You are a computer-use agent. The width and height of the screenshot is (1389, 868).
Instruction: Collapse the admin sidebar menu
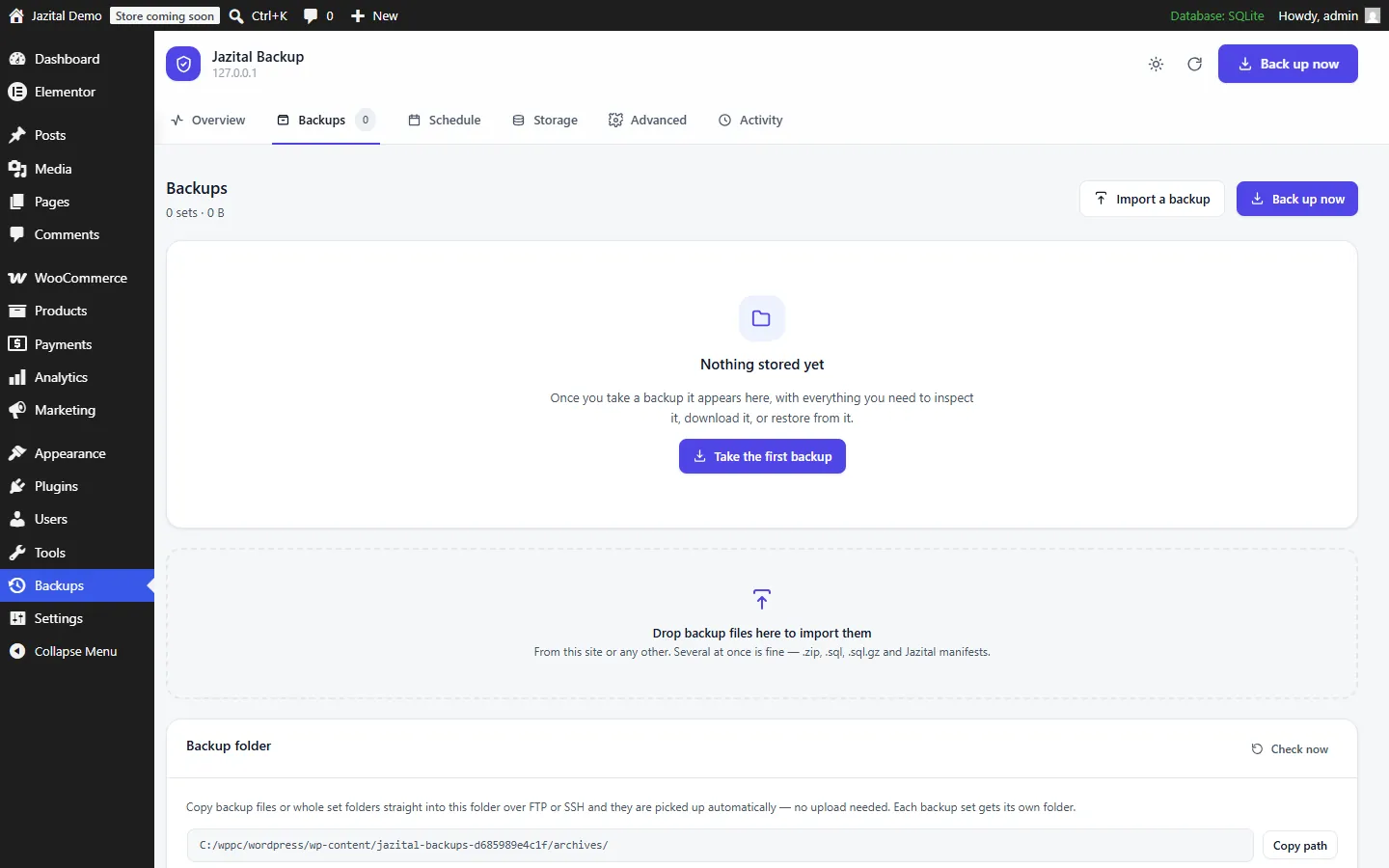(x=77, y=651)
